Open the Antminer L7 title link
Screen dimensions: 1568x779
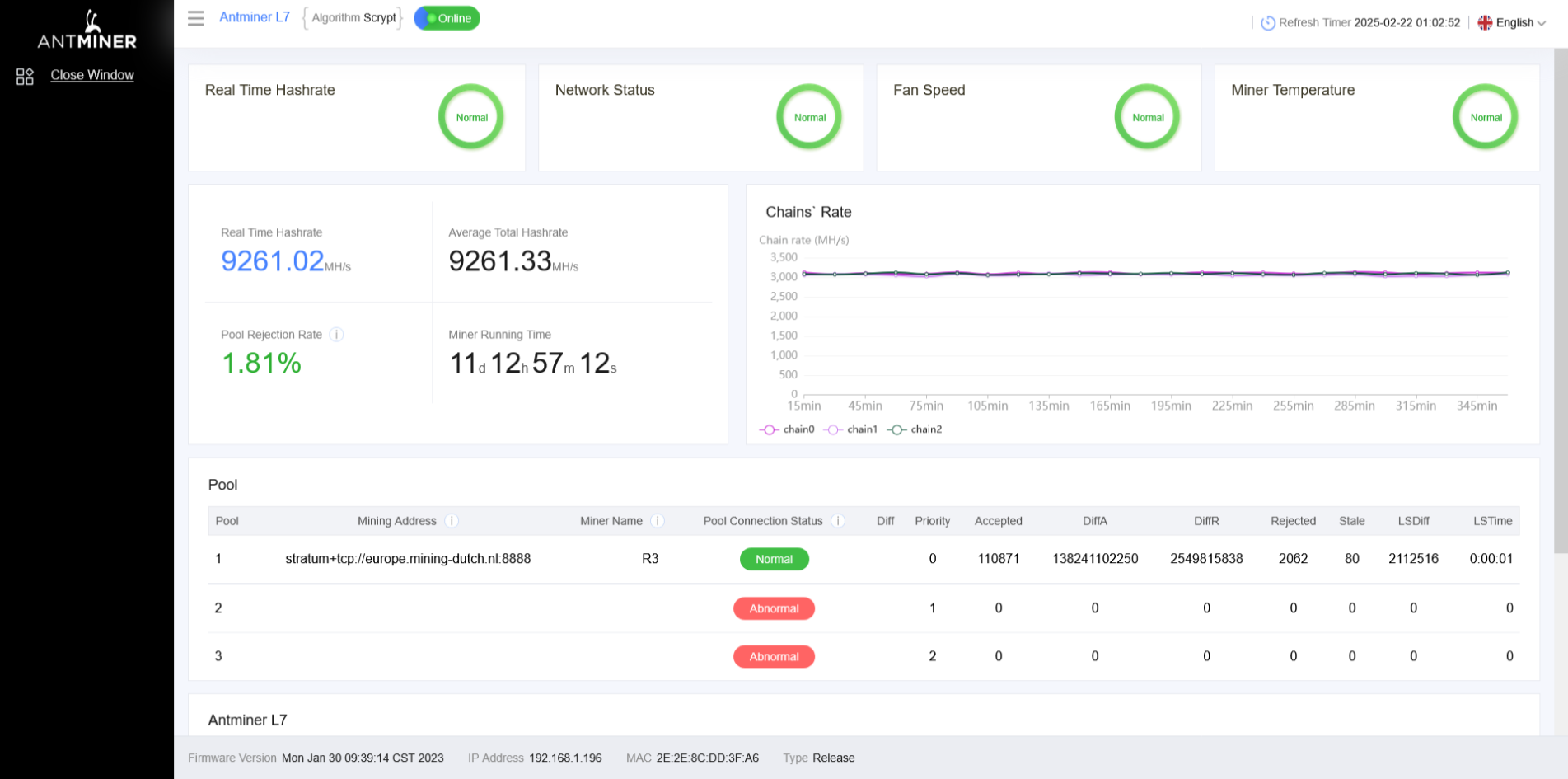click(255, 17)
